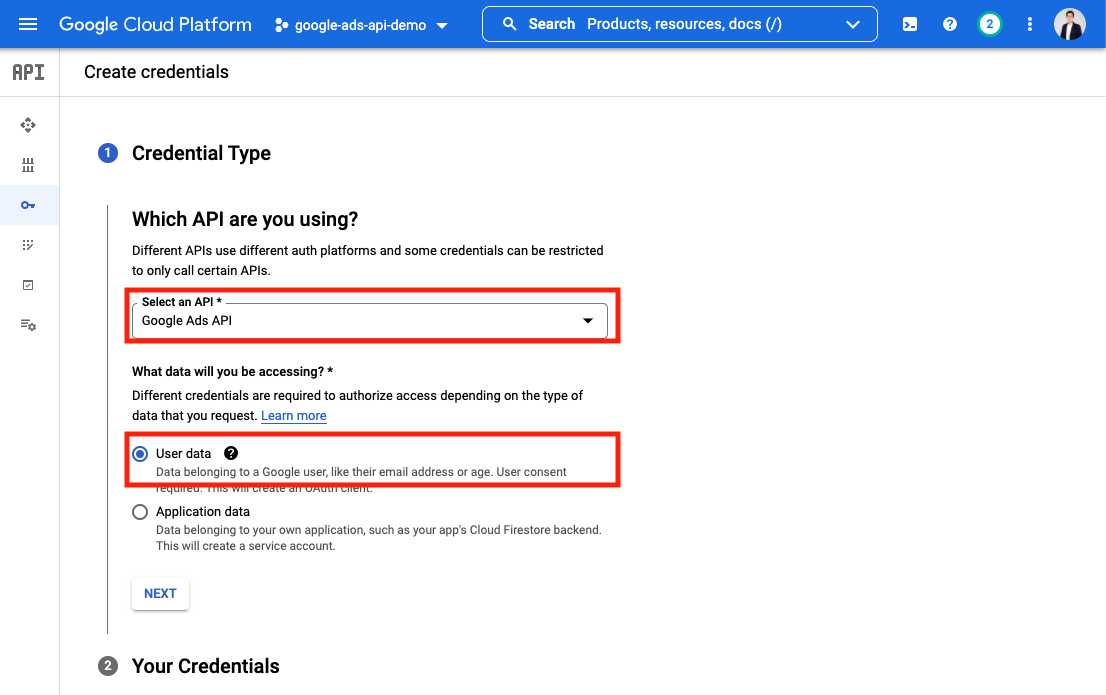Activate Cloud Shell terminal icon

910,25
